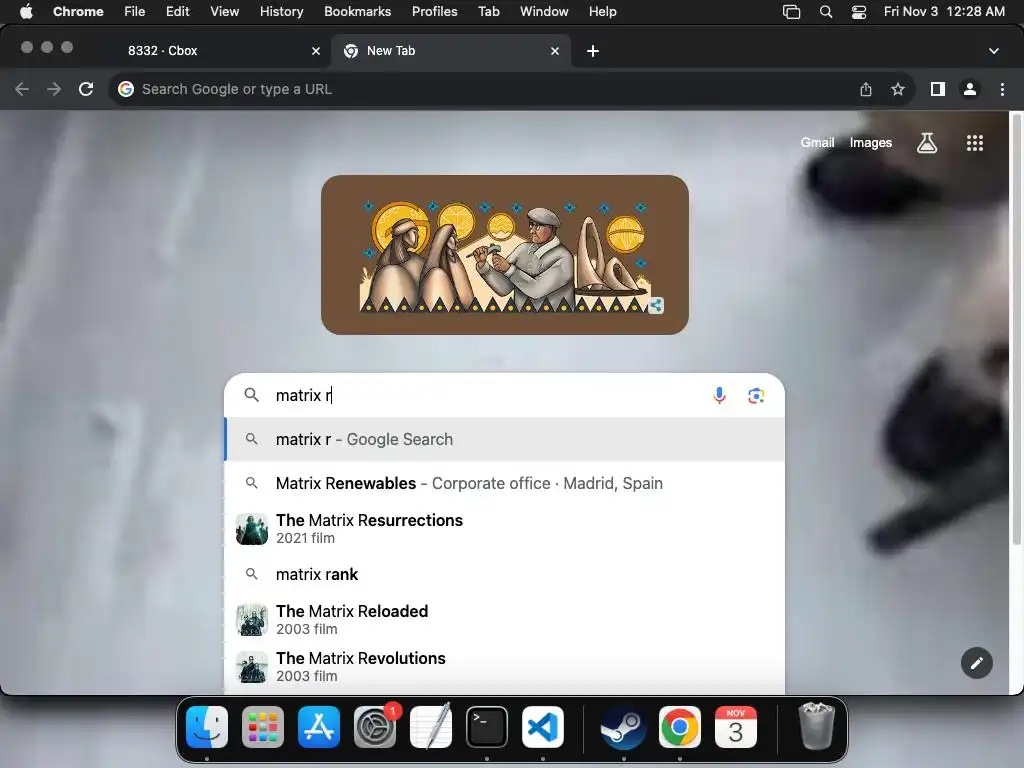
Task: Open Control Center in menu bar
Action: (x=859, y=11)
